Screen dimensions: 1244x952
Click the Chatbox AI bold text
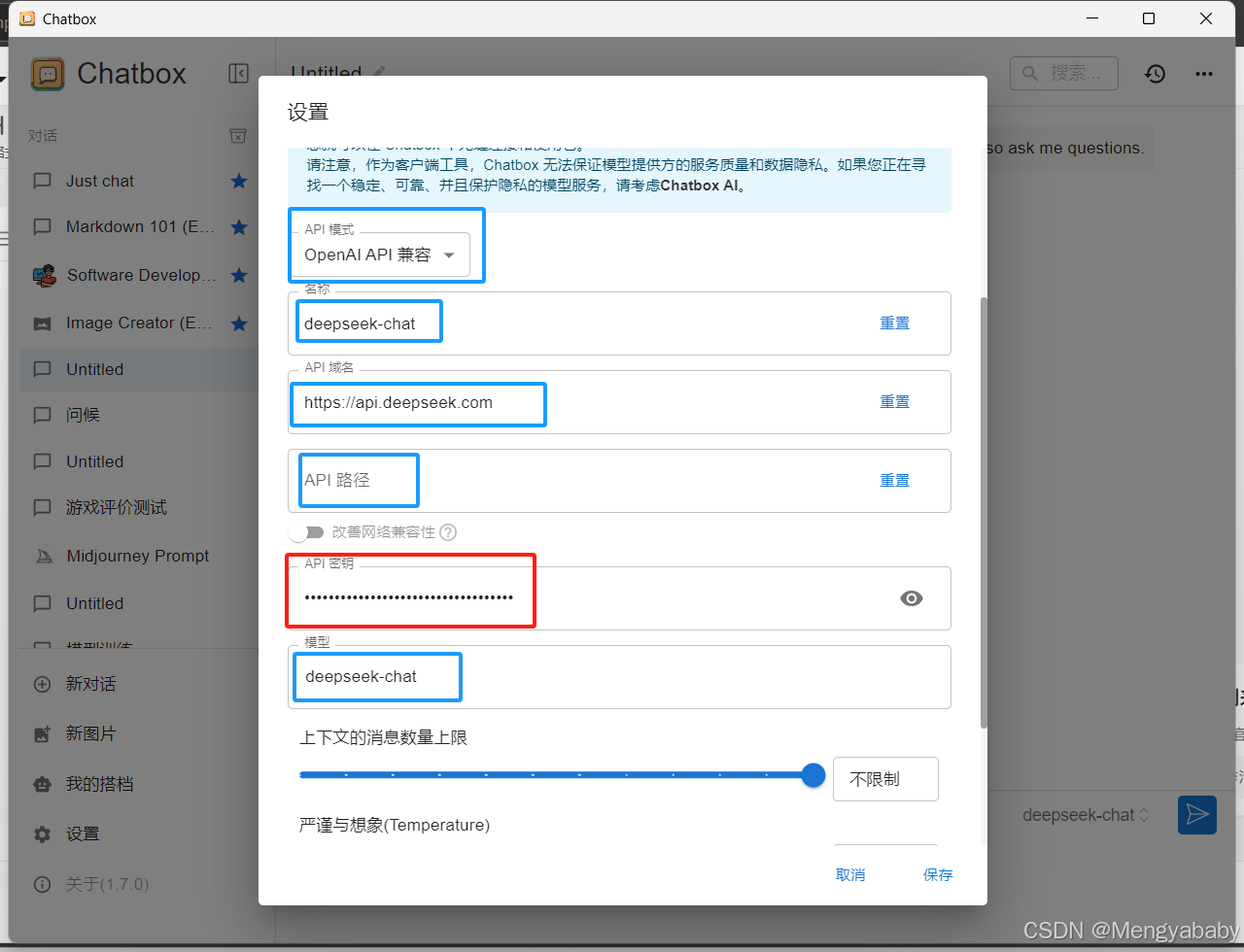[699, 186]
